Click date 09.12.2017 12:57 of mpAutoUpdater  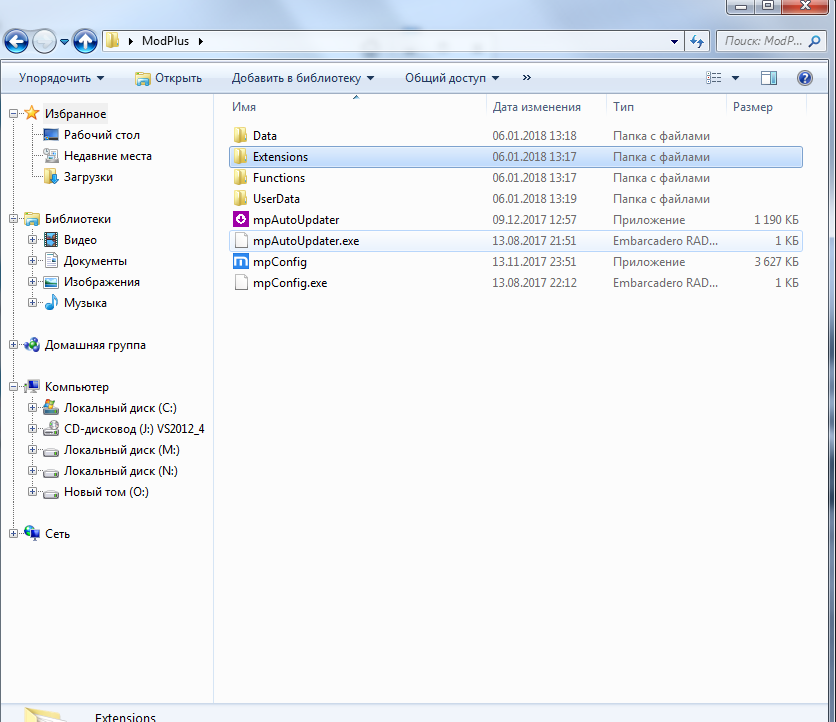(534, 220)
